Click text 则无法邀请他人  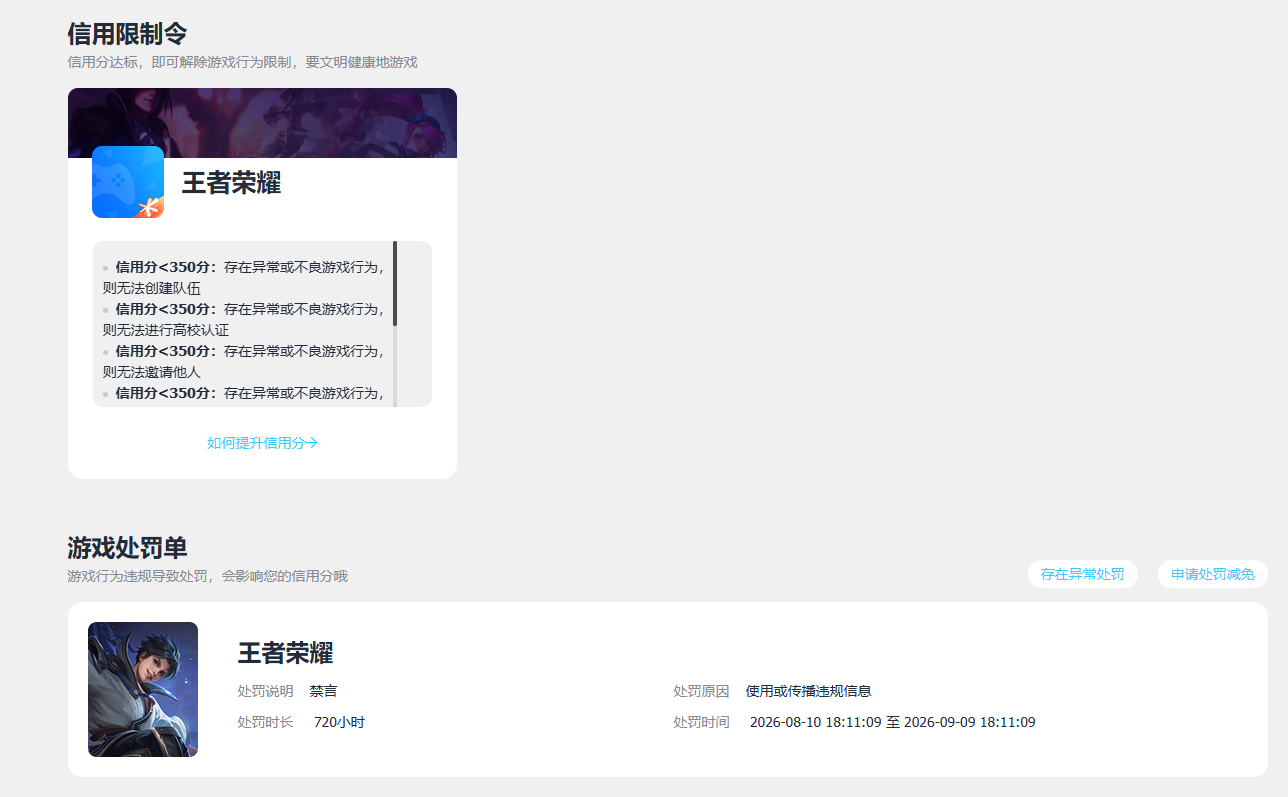click(152, 372)
